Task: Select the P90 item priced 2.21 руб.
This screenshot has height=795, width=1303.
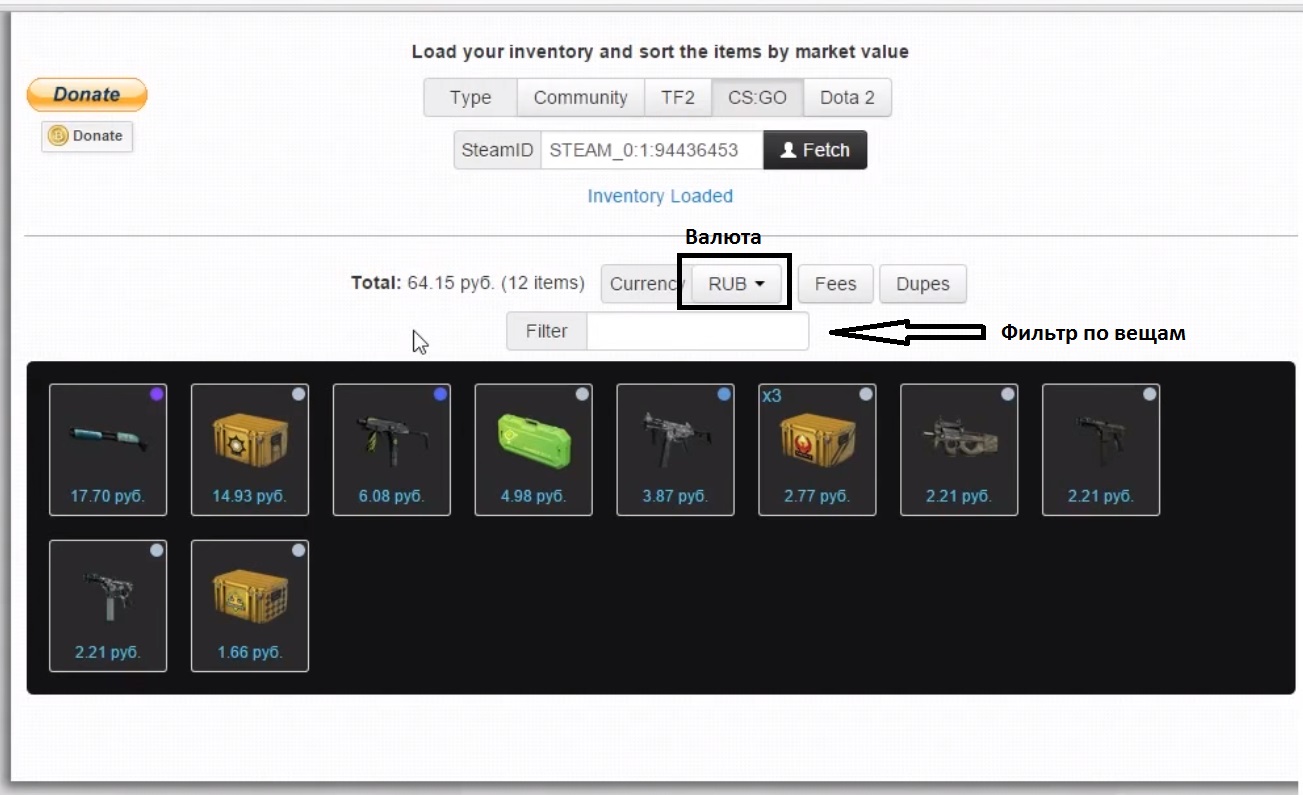Action: (x=960, y=450)
